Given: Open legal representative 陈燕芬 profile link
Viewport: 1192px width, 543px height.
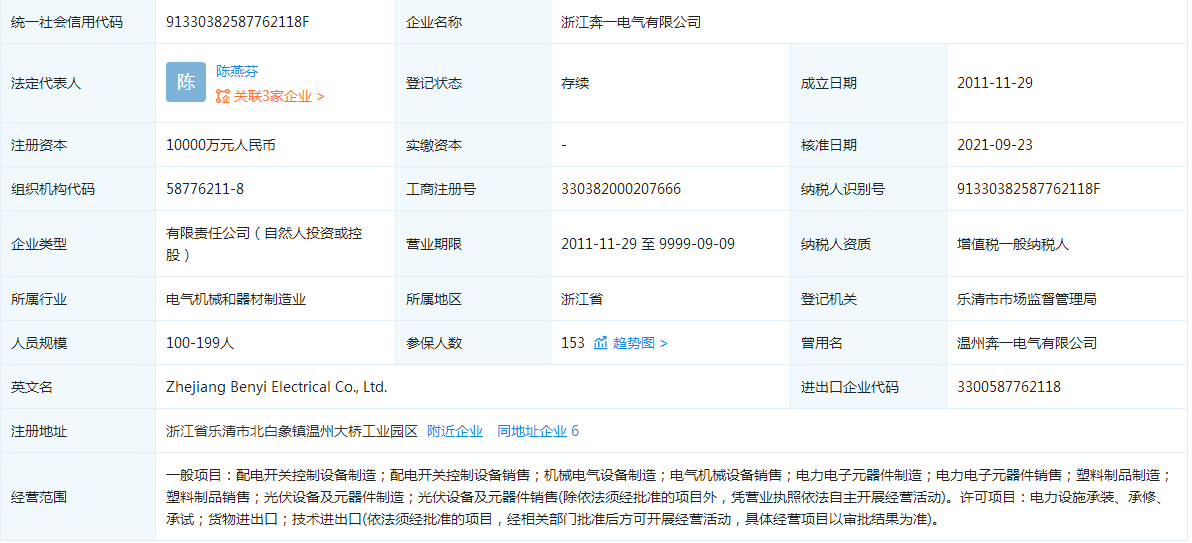Looking at the screenshot, I should coord(237,71).
